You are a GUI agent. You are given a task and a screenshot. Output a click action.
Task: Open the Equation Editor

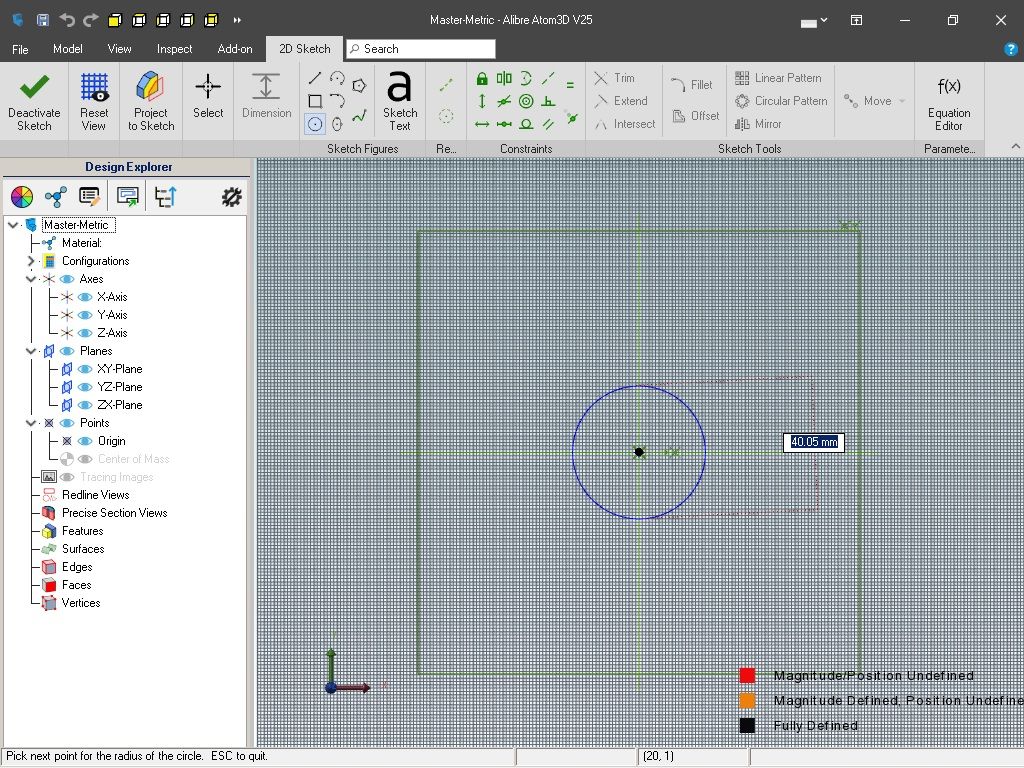pos(949,103)
